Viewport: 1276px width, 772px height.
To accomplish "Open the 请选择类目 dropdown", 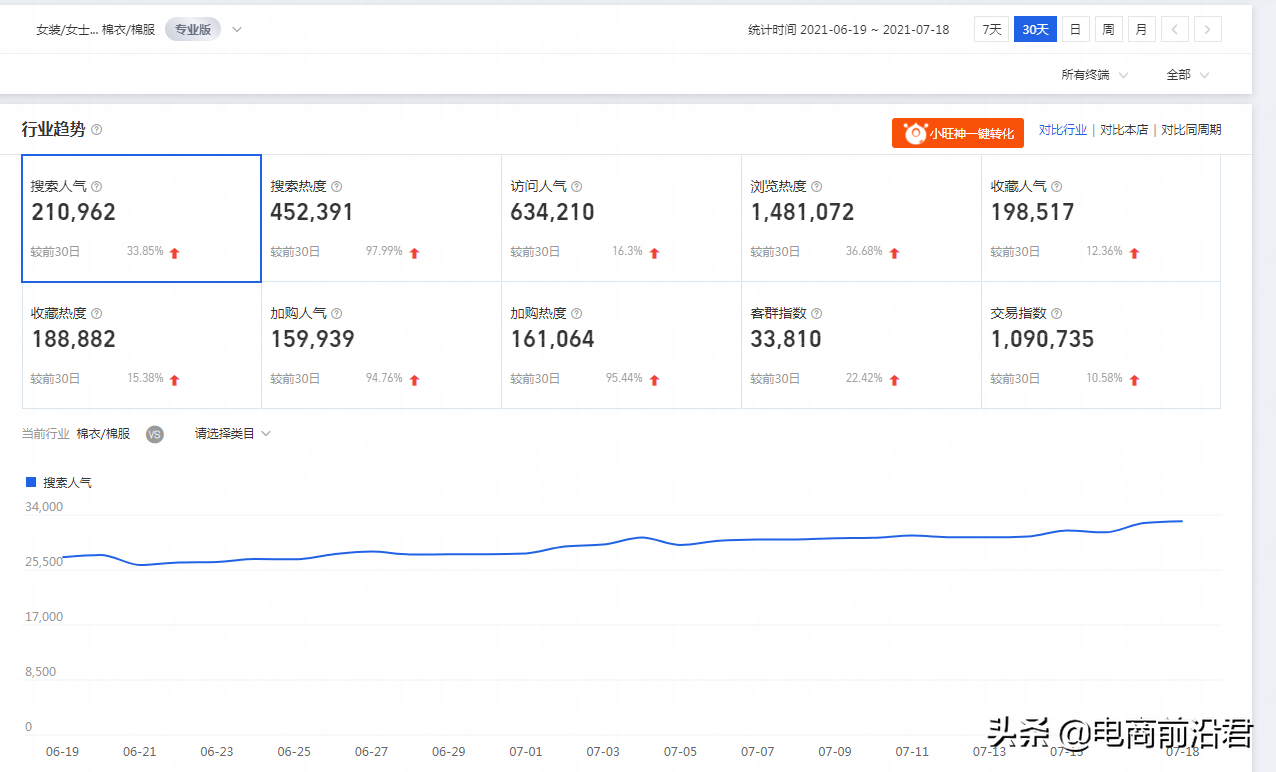I will [x=228, y=433].
